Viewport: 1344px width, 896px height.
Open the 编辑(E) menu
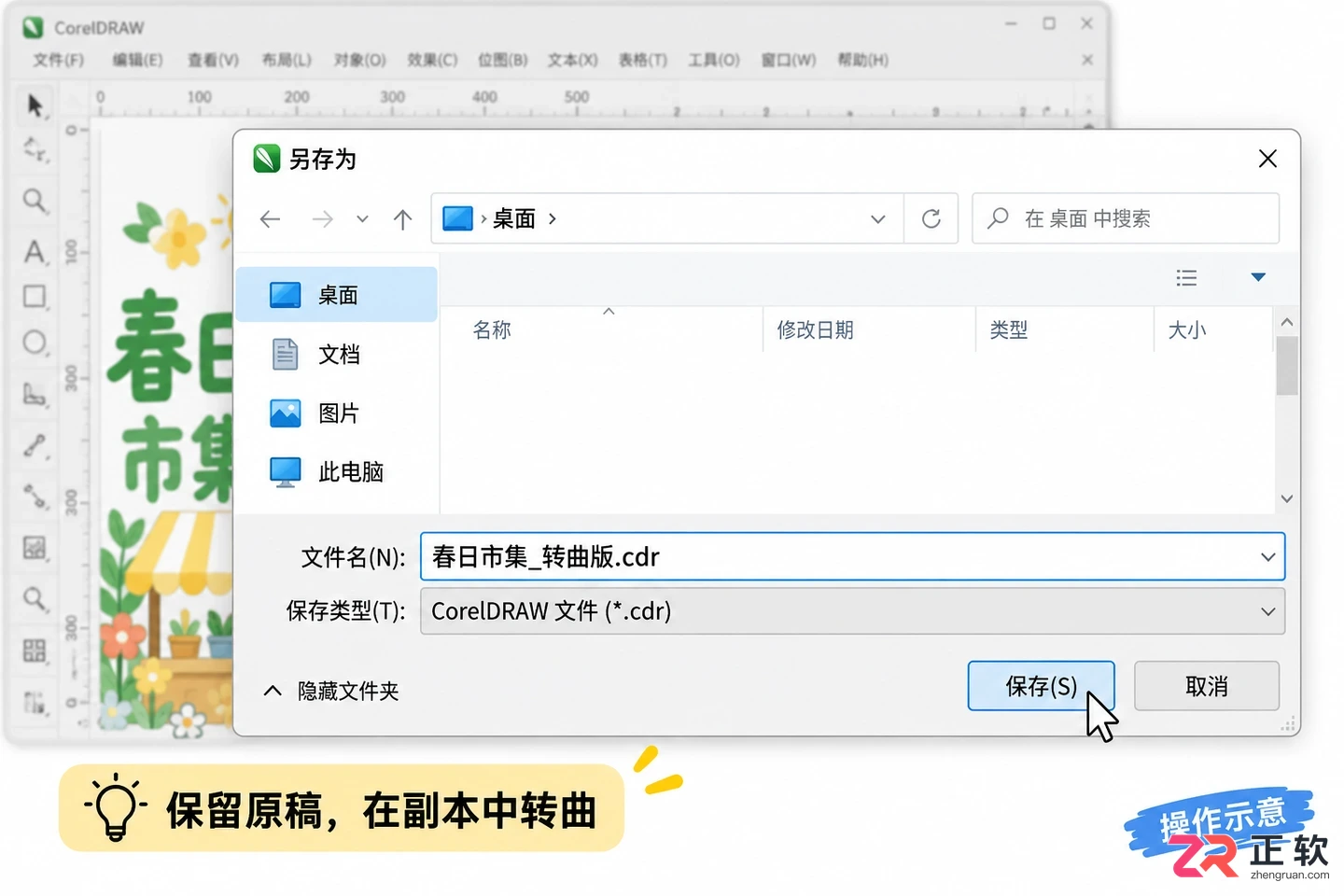[137, 60]
